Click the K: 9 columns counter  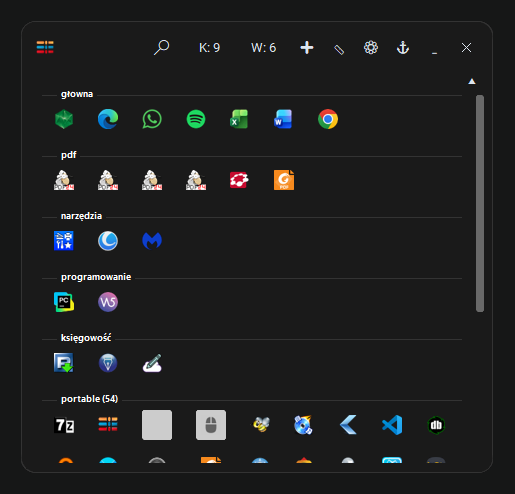[x=209, y=48]
